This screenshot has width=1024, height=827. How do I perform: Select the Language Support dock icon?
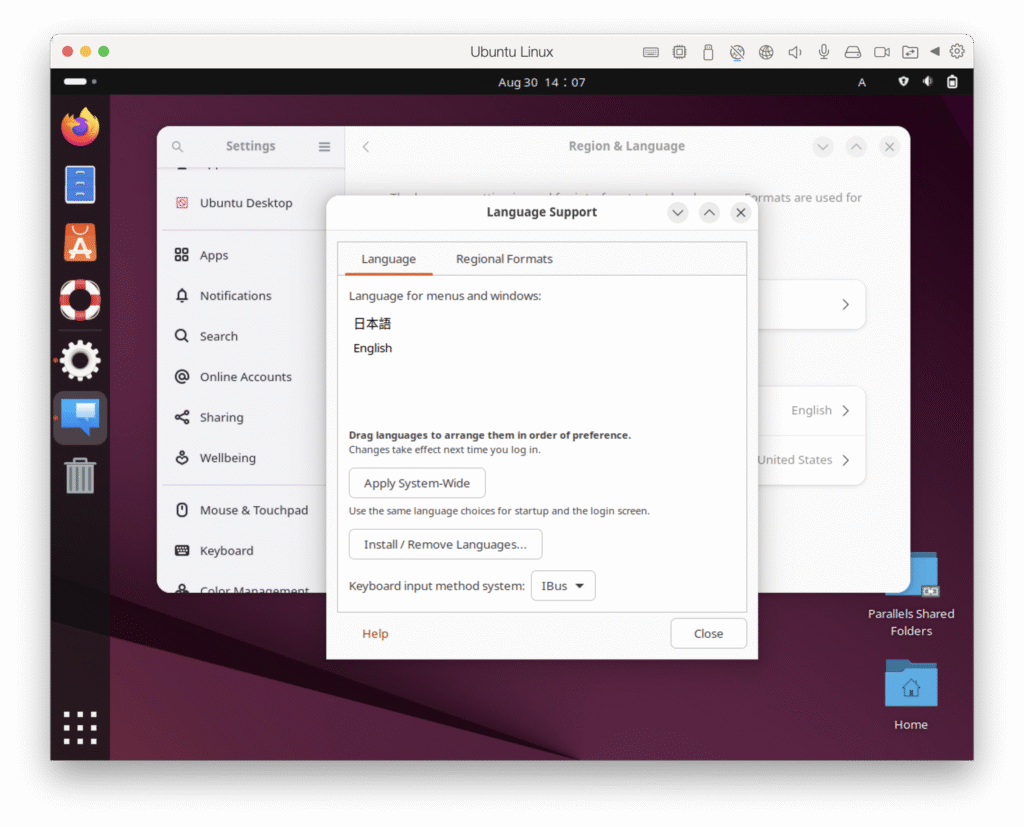pos(80,418)
